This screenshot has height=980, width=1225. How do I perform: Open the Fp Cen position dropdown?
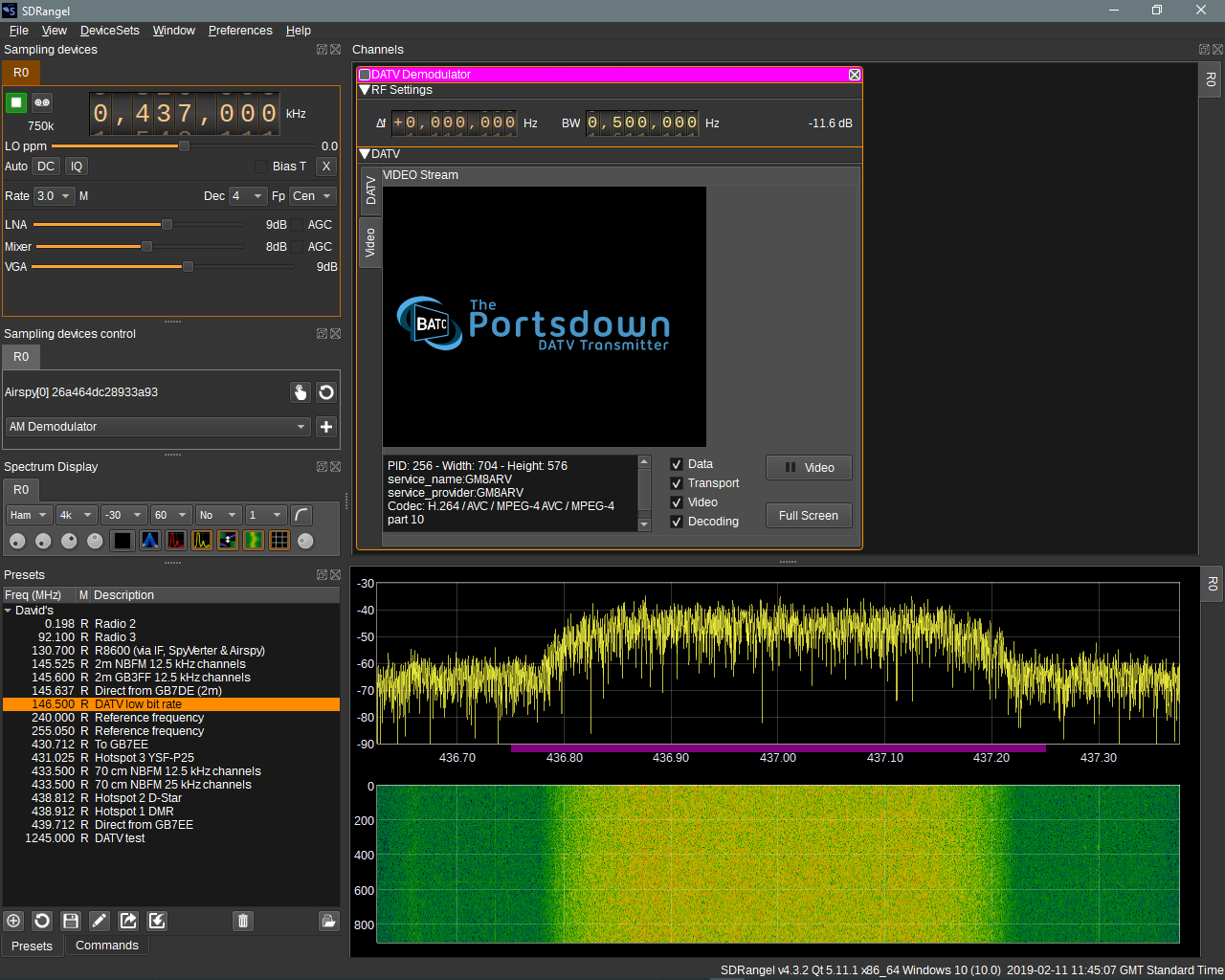tap(313, 196)
